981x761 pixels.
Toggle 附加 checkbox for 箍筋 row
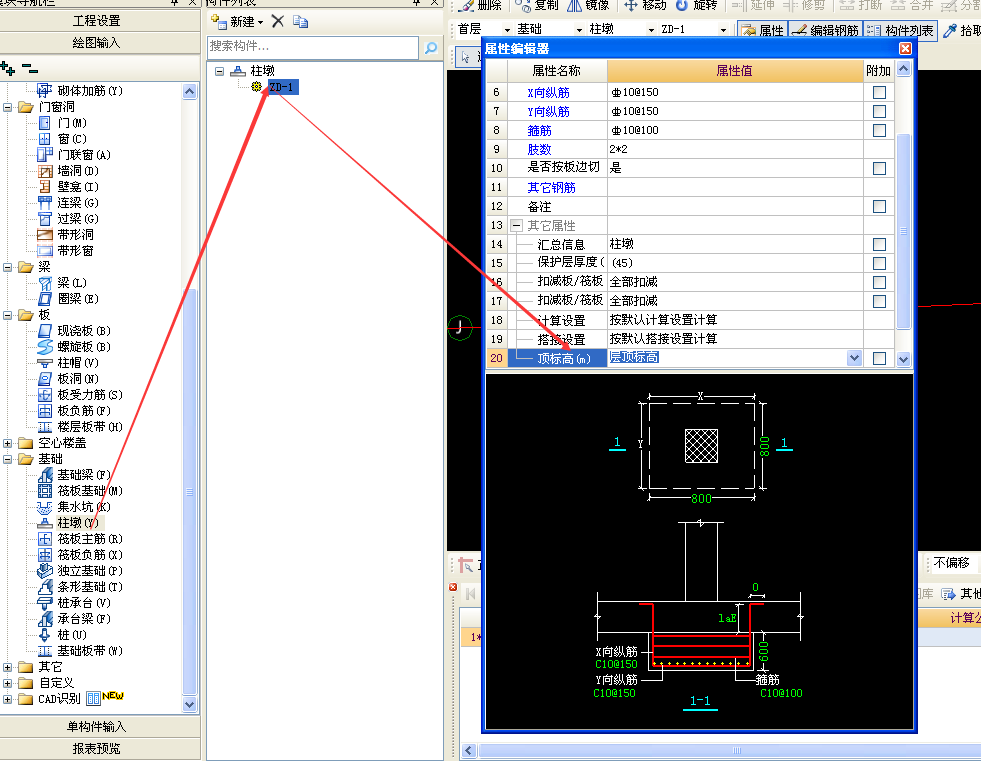click(x=879, y=130)
